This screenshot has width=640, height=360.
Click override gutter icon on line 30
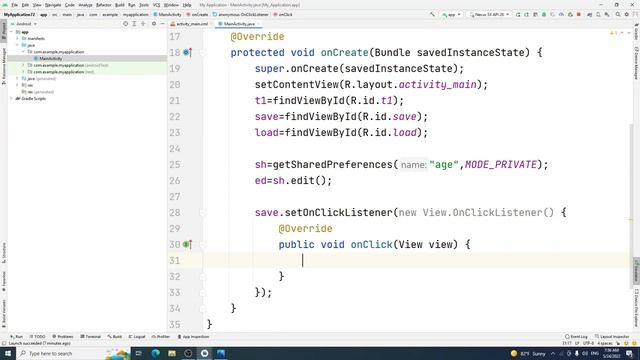coord(187,244)
